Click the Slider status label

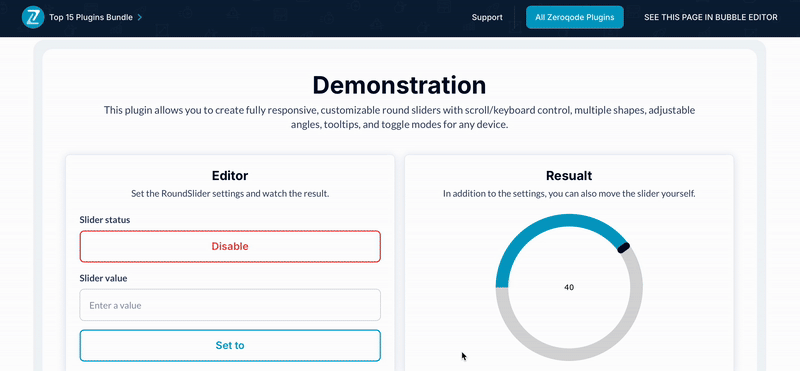click(x=105, y=220)
